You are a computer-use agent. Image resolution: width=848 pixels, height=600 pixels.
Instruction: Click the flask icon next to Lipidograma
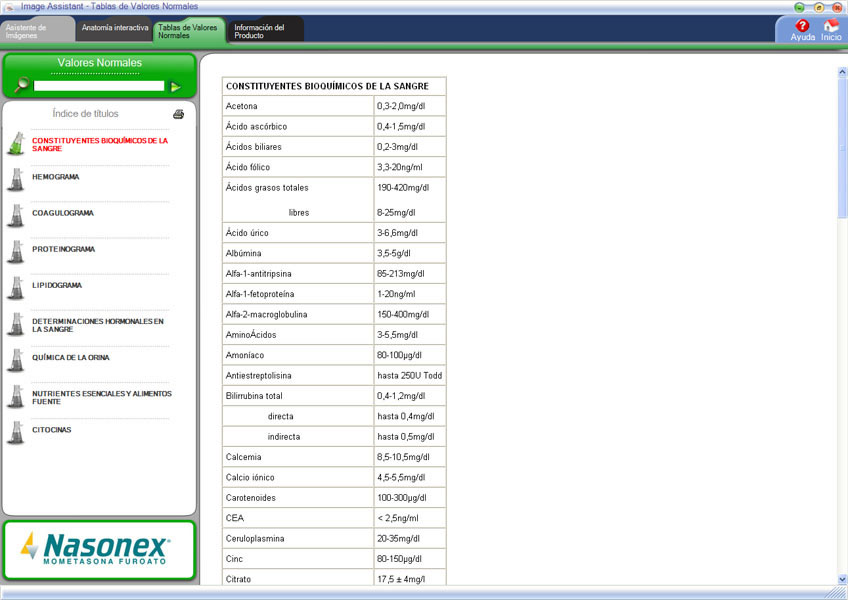click(x=17, y=288)
